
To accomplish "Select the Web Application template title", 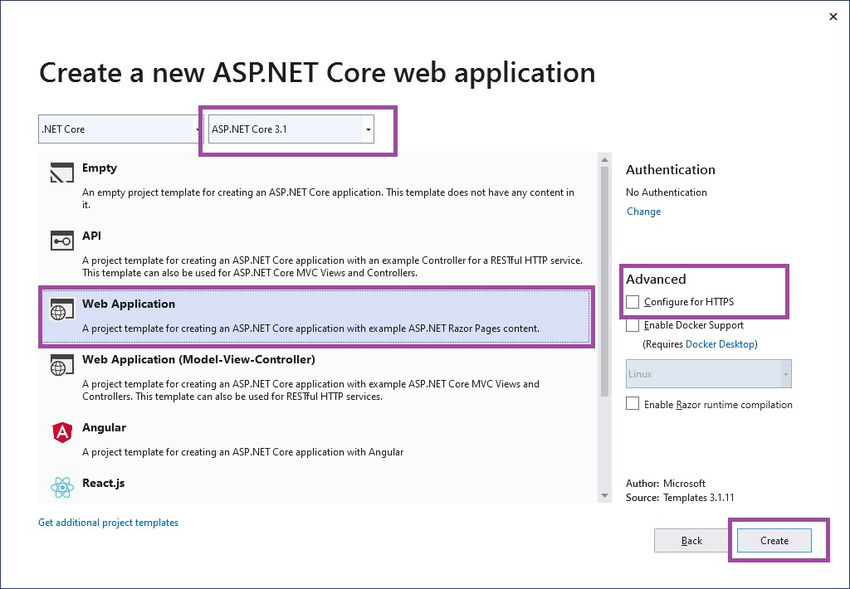I will coord(128,304).
